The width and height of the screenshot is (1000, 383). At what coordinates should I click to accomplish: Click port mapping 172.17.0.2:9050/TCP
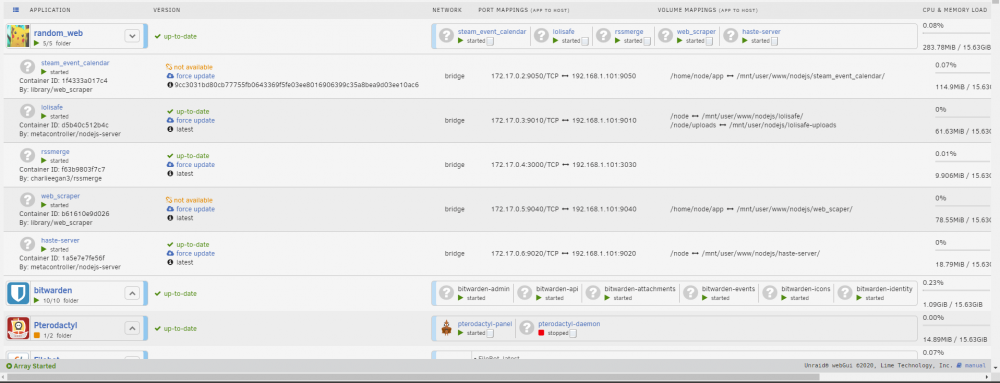tap(525, 76)
